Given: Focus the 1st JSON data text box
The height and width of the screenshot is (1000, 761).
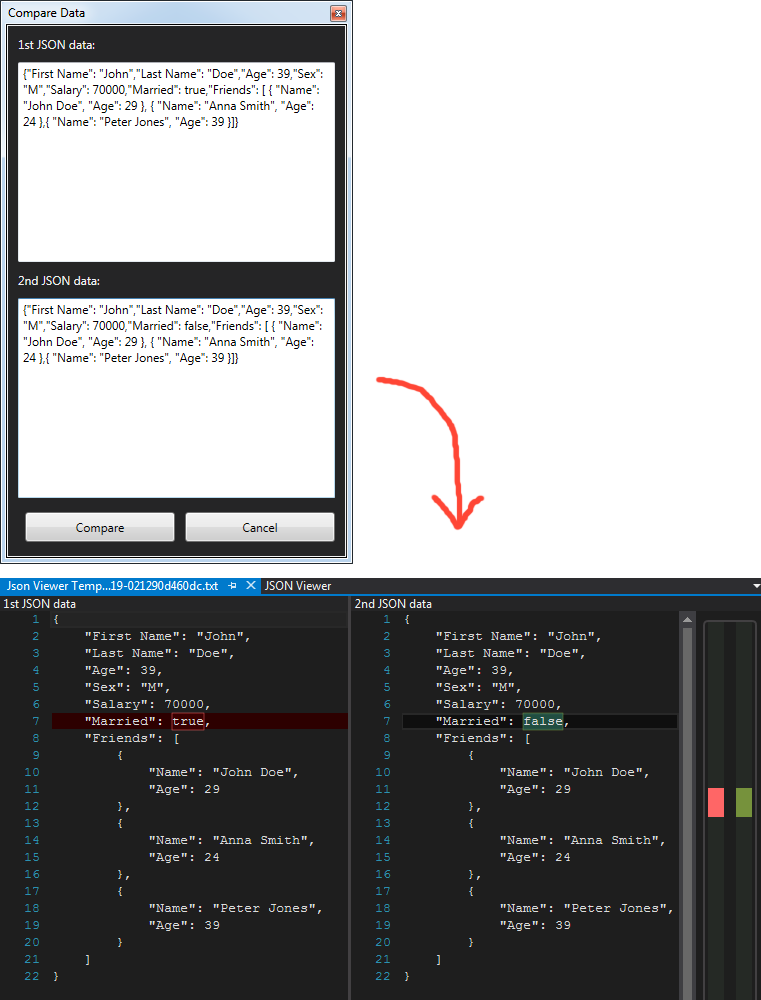Looking at the screenshot, I should pyautogui.click(x=176, y=162).
